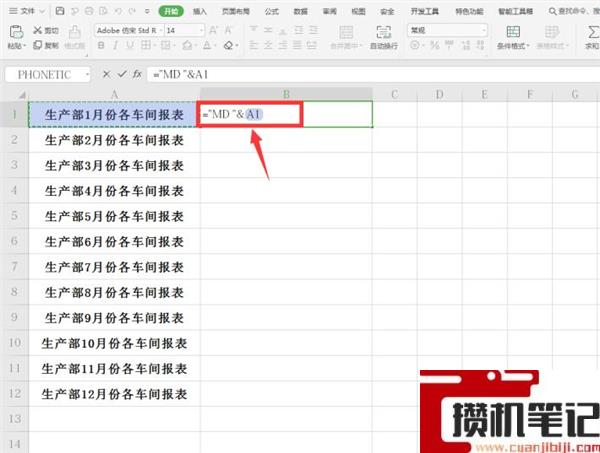
Task: Toggle italic formatting
Action: click(x=115, y=46)
